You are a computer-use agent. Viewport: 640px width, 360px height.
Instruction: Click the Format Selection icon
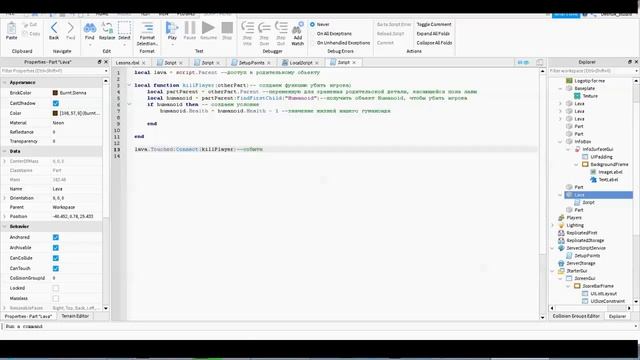[147, 28]
